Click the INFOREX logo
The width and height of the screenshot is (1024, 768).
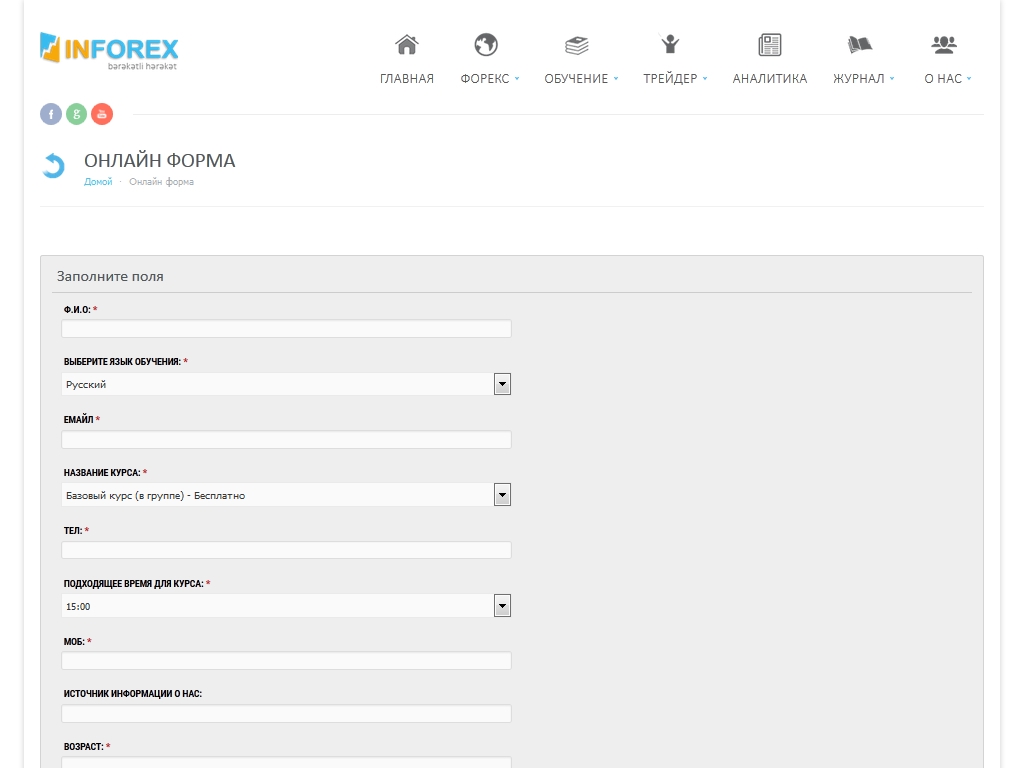(x=109, y=50)
